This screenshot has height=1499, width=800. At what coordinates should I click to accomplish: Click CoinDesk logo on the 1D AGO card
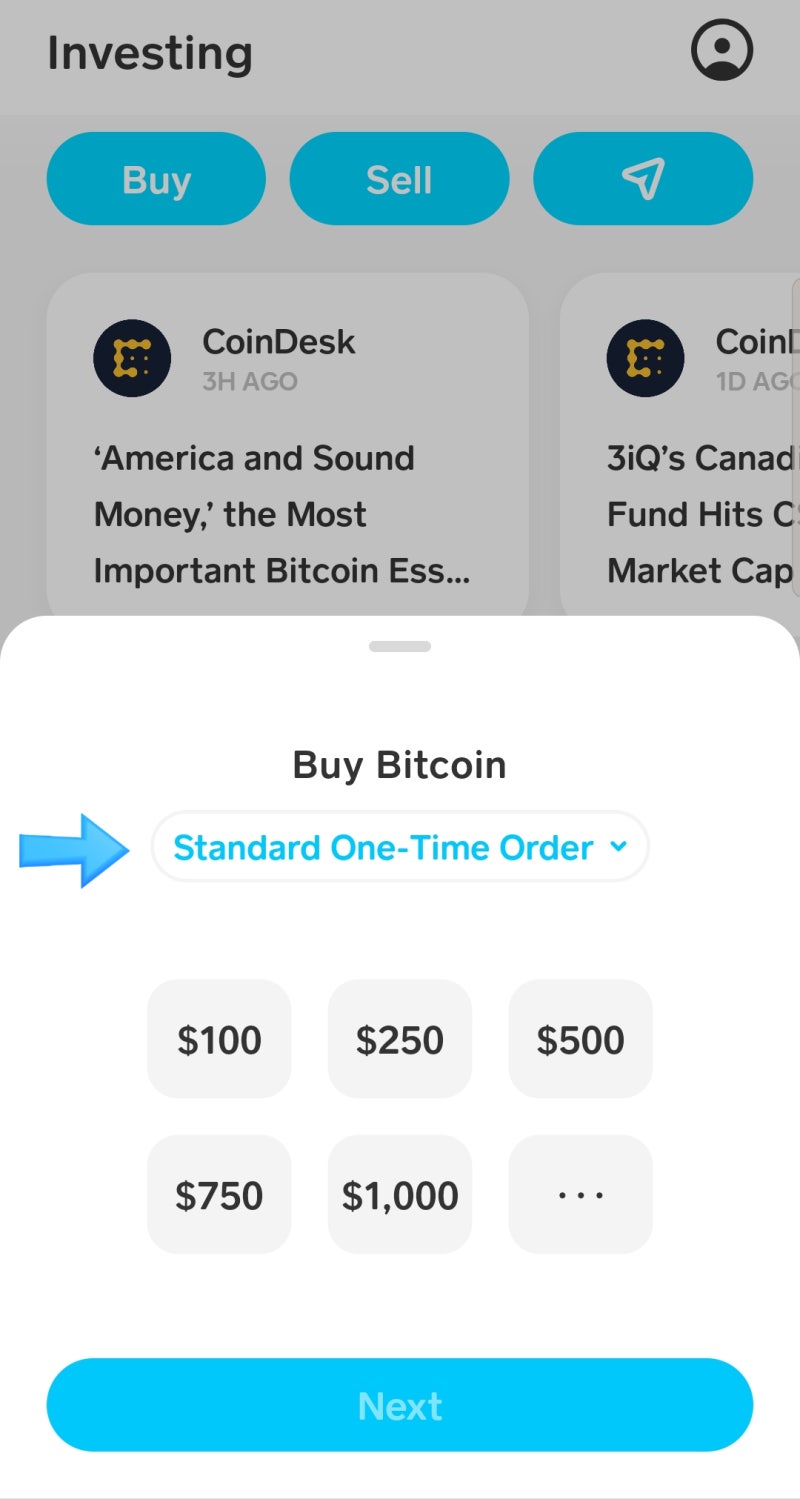645,358
